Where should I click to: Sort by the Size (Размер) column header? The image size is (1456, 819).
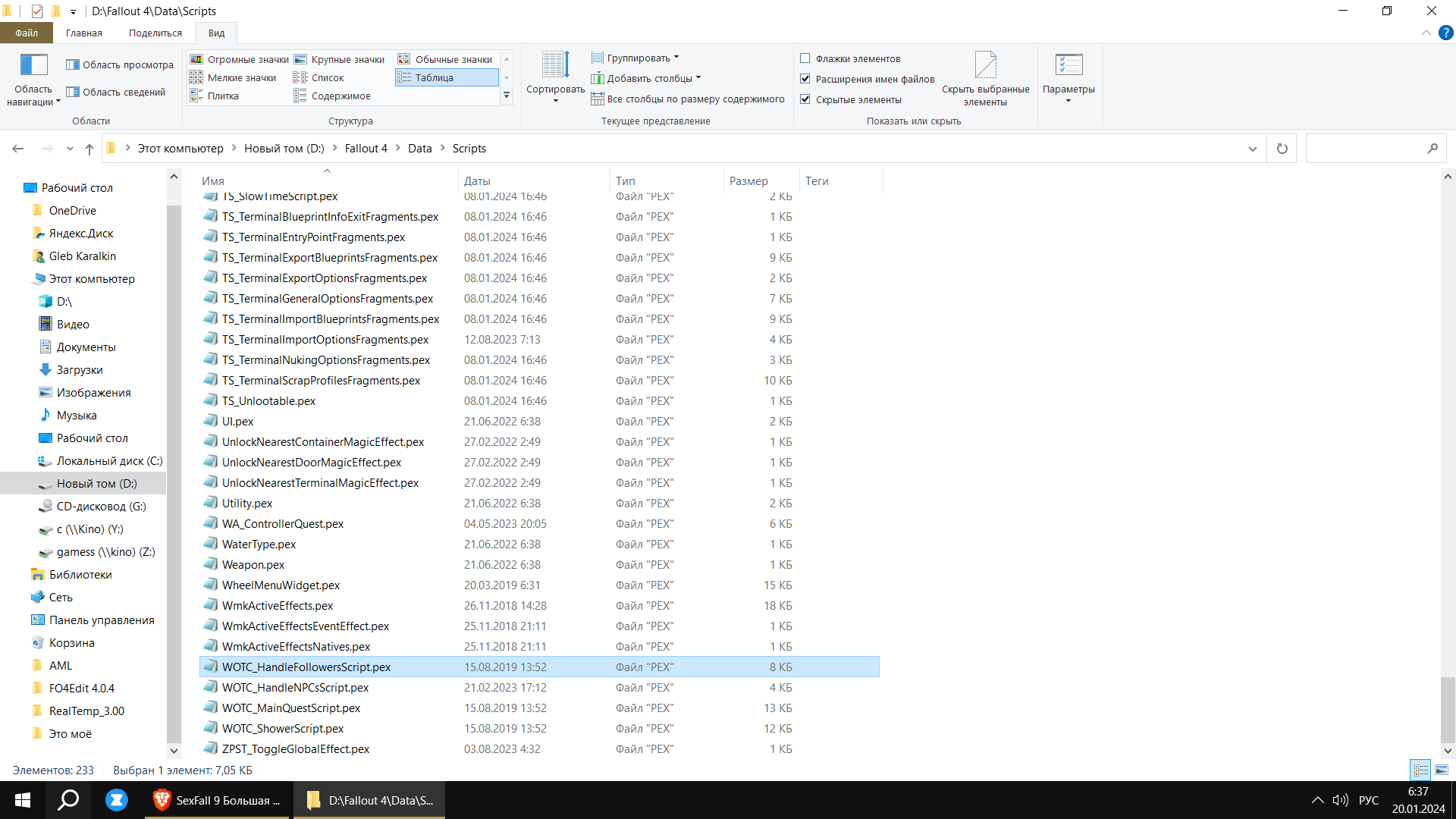748,180
